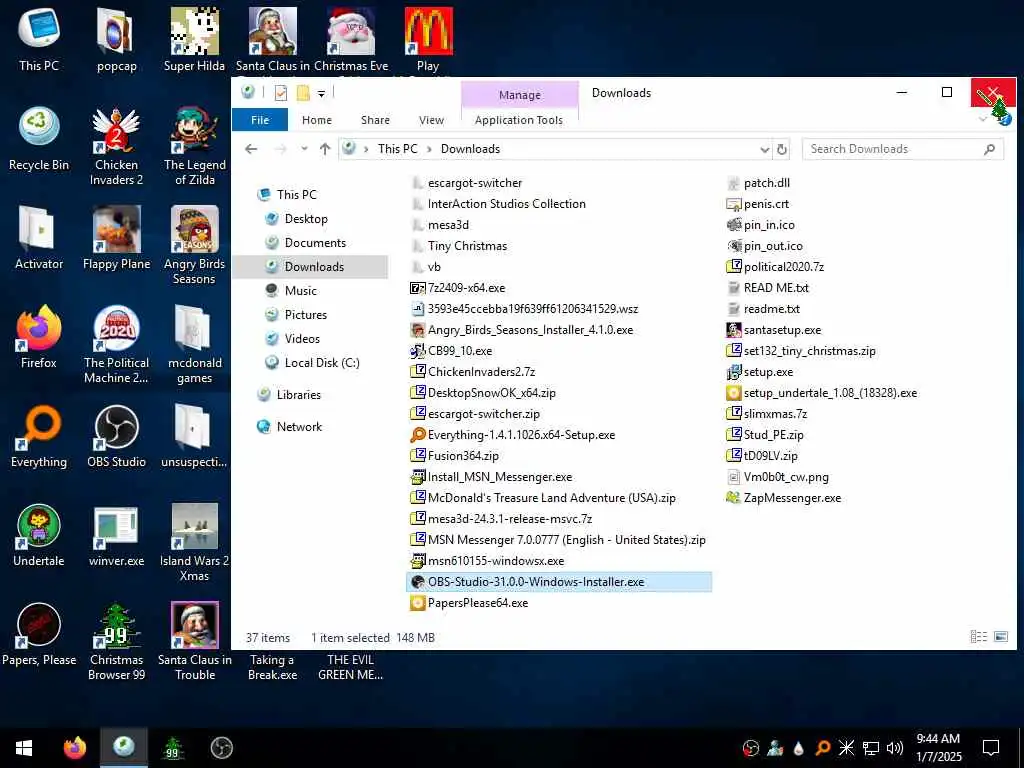Go up one folder level
Screen dimensions: 1024x768
coord(325,149)
